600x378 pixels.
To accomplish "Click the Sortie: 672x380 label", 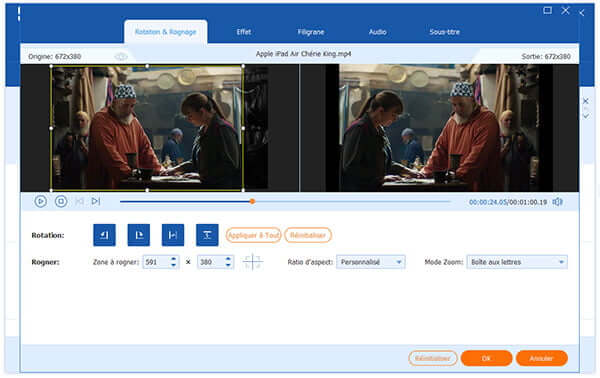I will coord(546,57).
